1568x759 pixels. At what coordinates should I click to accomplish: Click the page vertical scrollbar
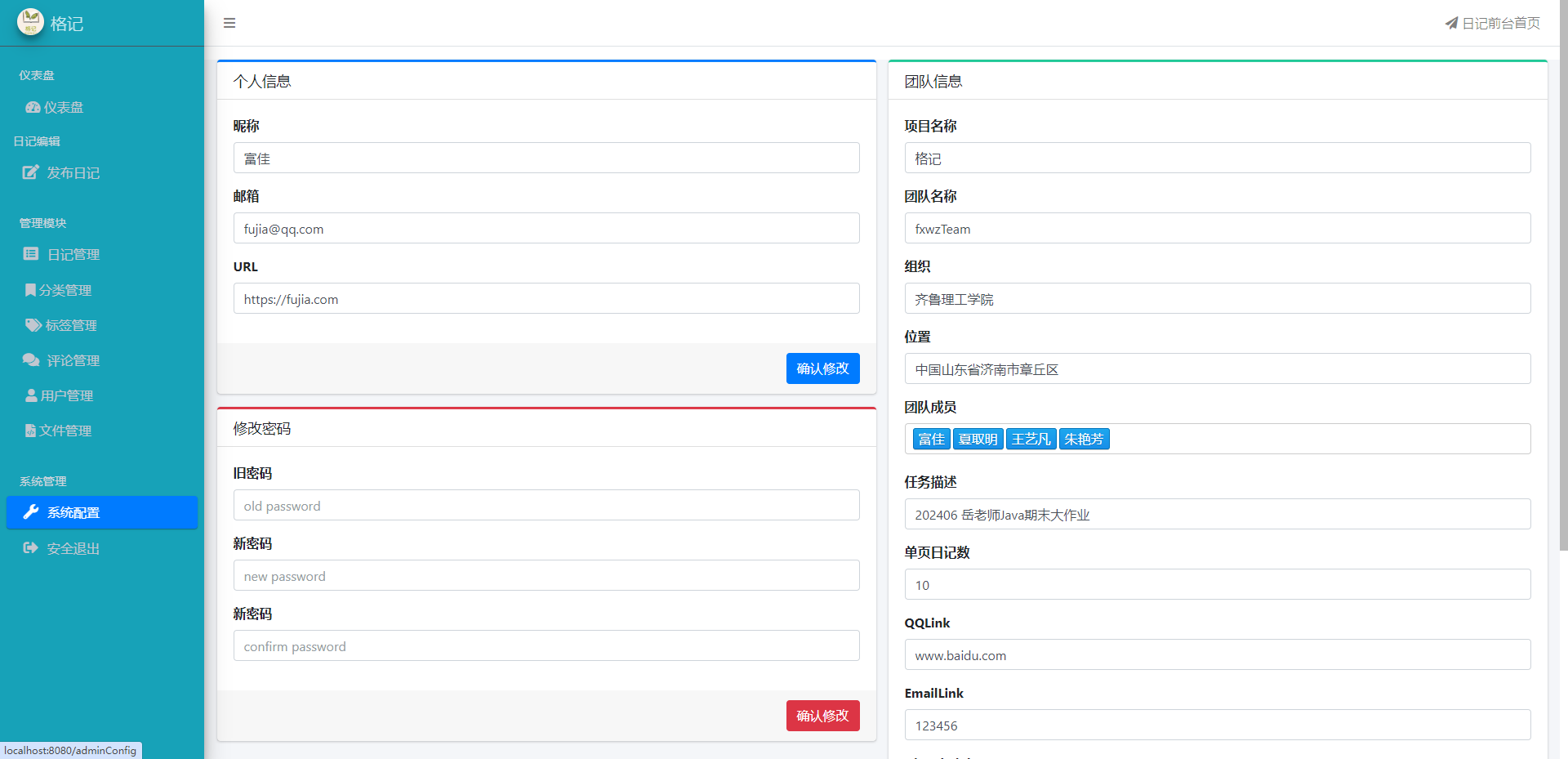(1562, 278)
